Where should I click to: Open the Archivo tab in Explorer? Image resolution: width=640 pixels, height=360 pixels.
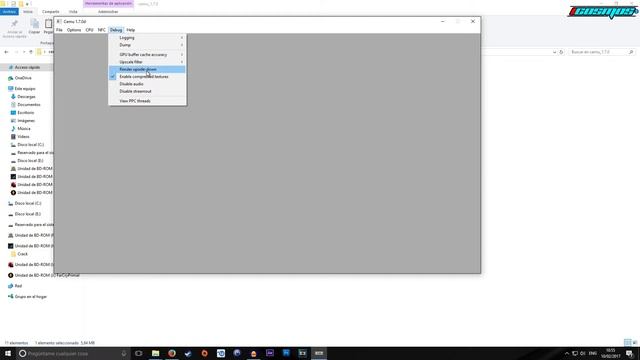9,12
